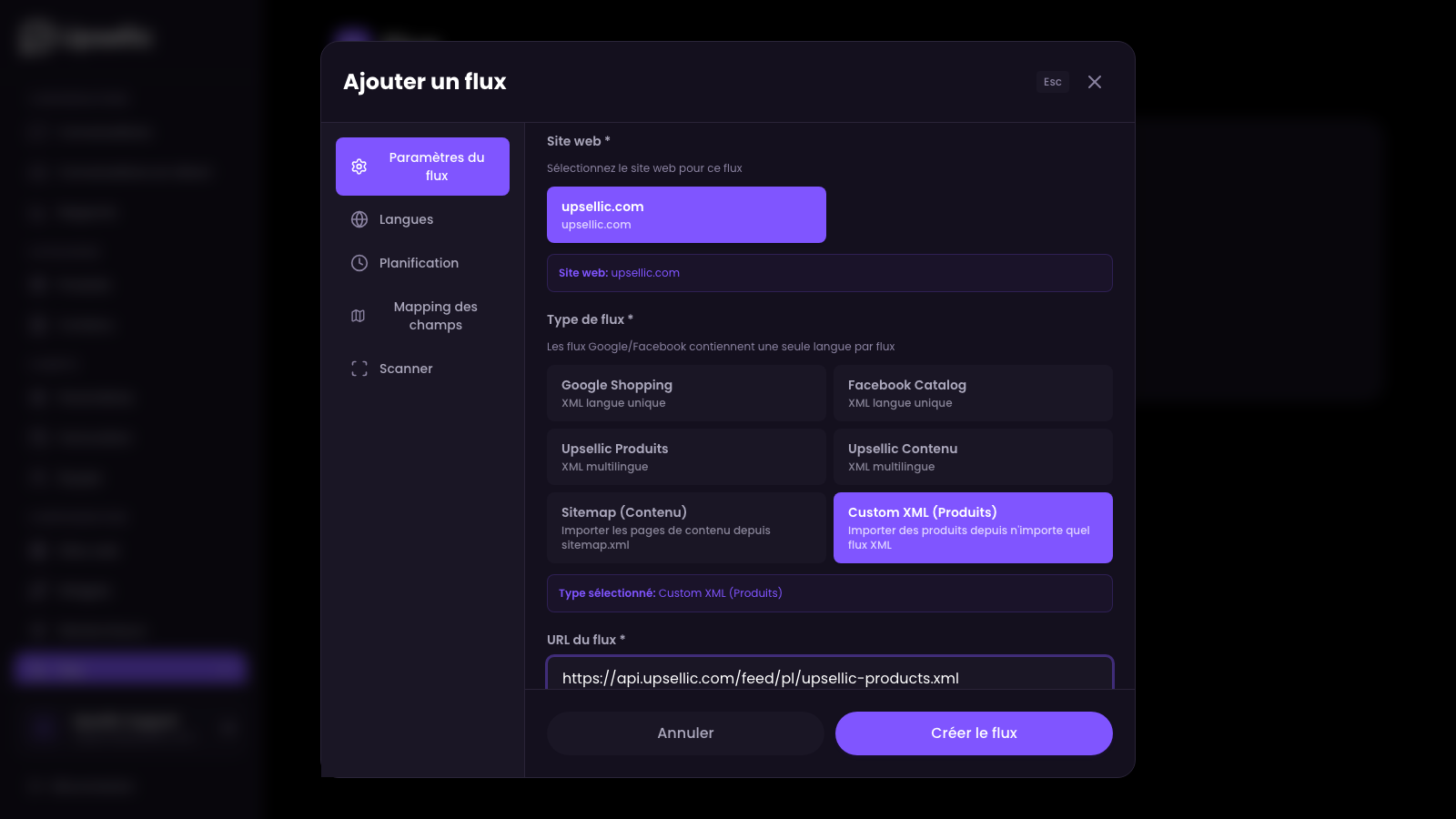Screen dimensions: 1456x819
Task: Select Google Shopping feed type
Action: [686, 393]
